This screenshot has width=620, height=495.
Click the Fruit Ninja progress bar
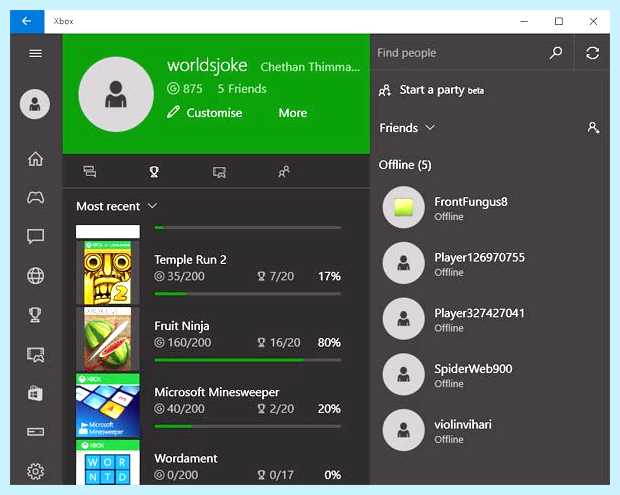[248, 360]
